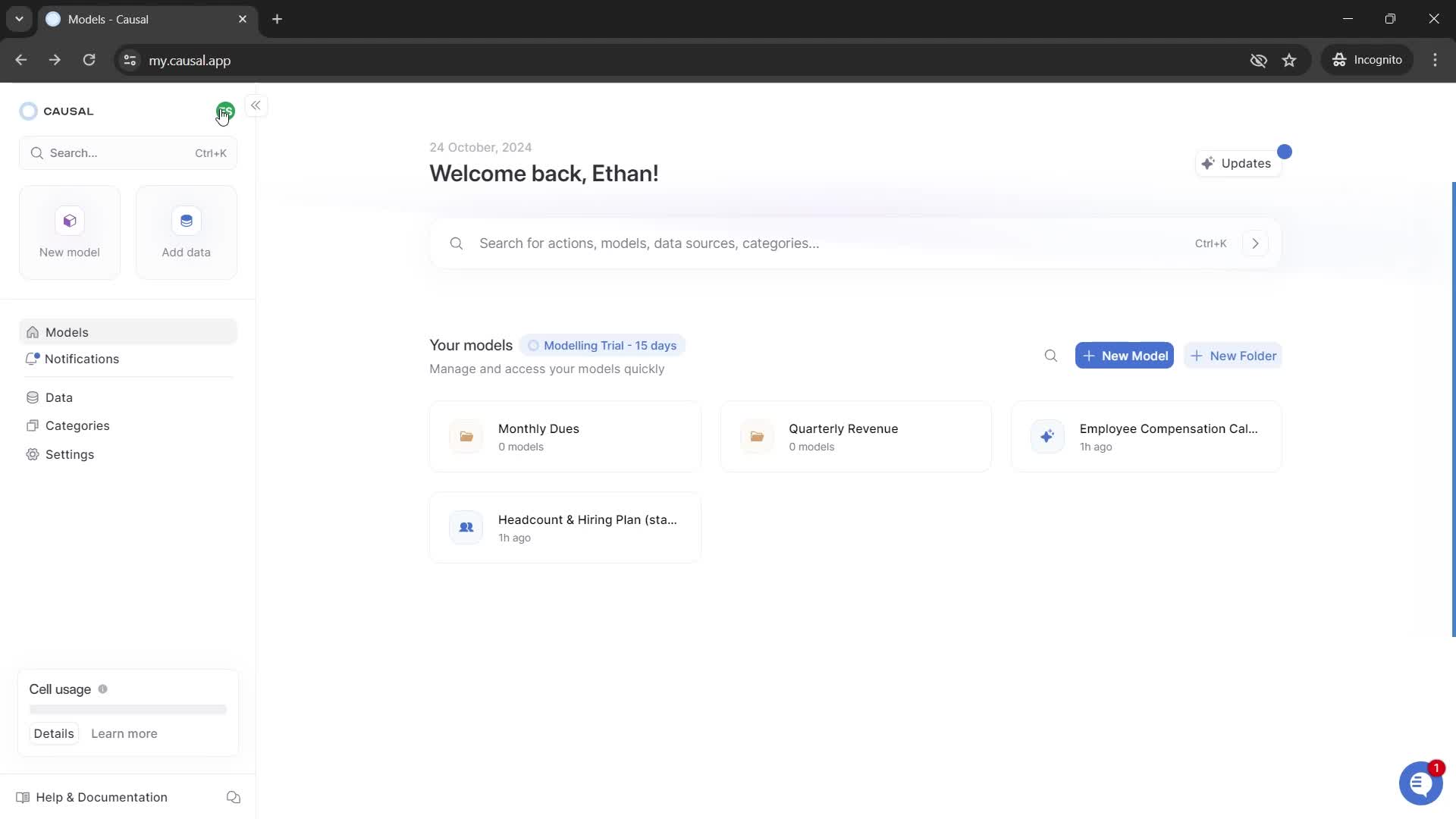This screenshot has width=1456, height=819.
Task: Click the Categories sidebar icon
Action: pos(32,426)
